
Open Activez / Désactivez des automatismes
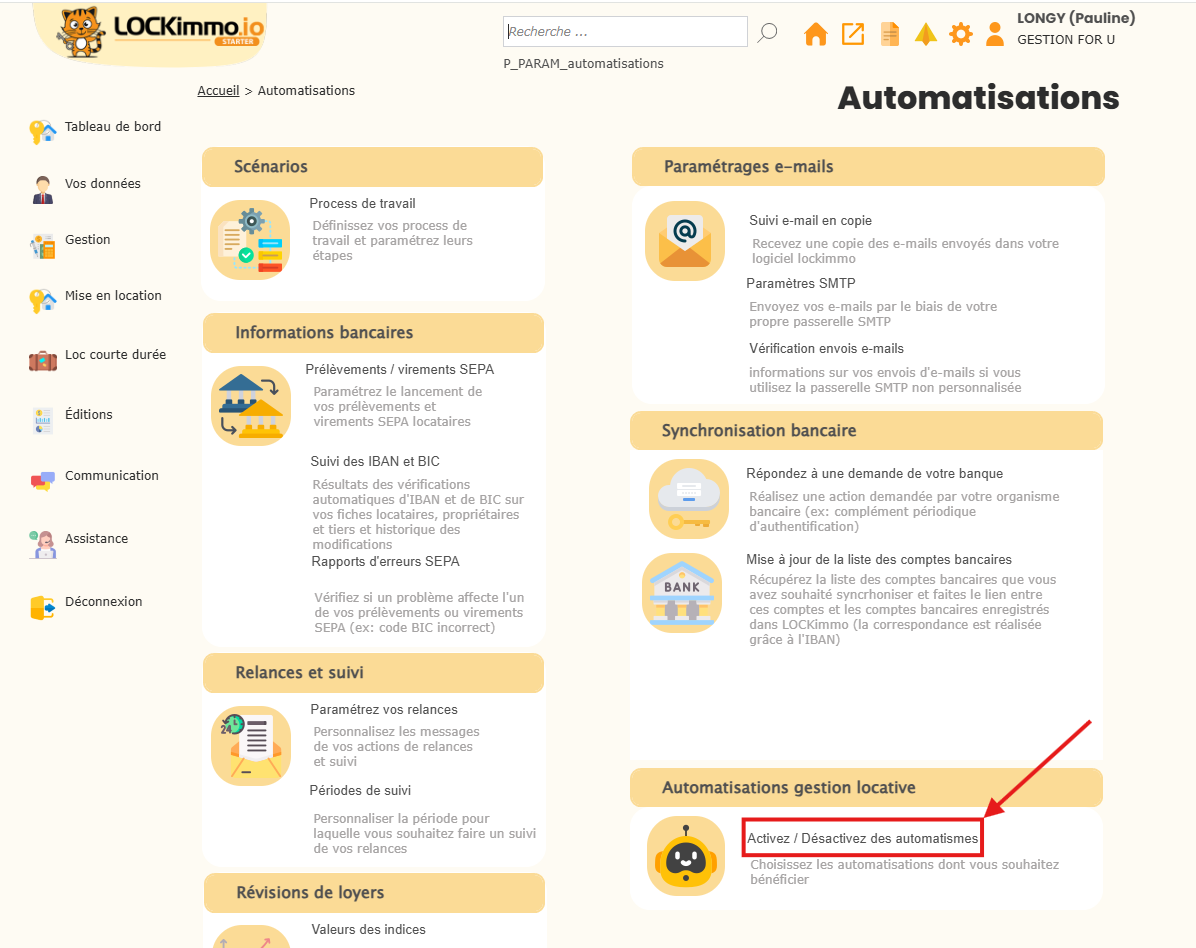click(861, 838)
